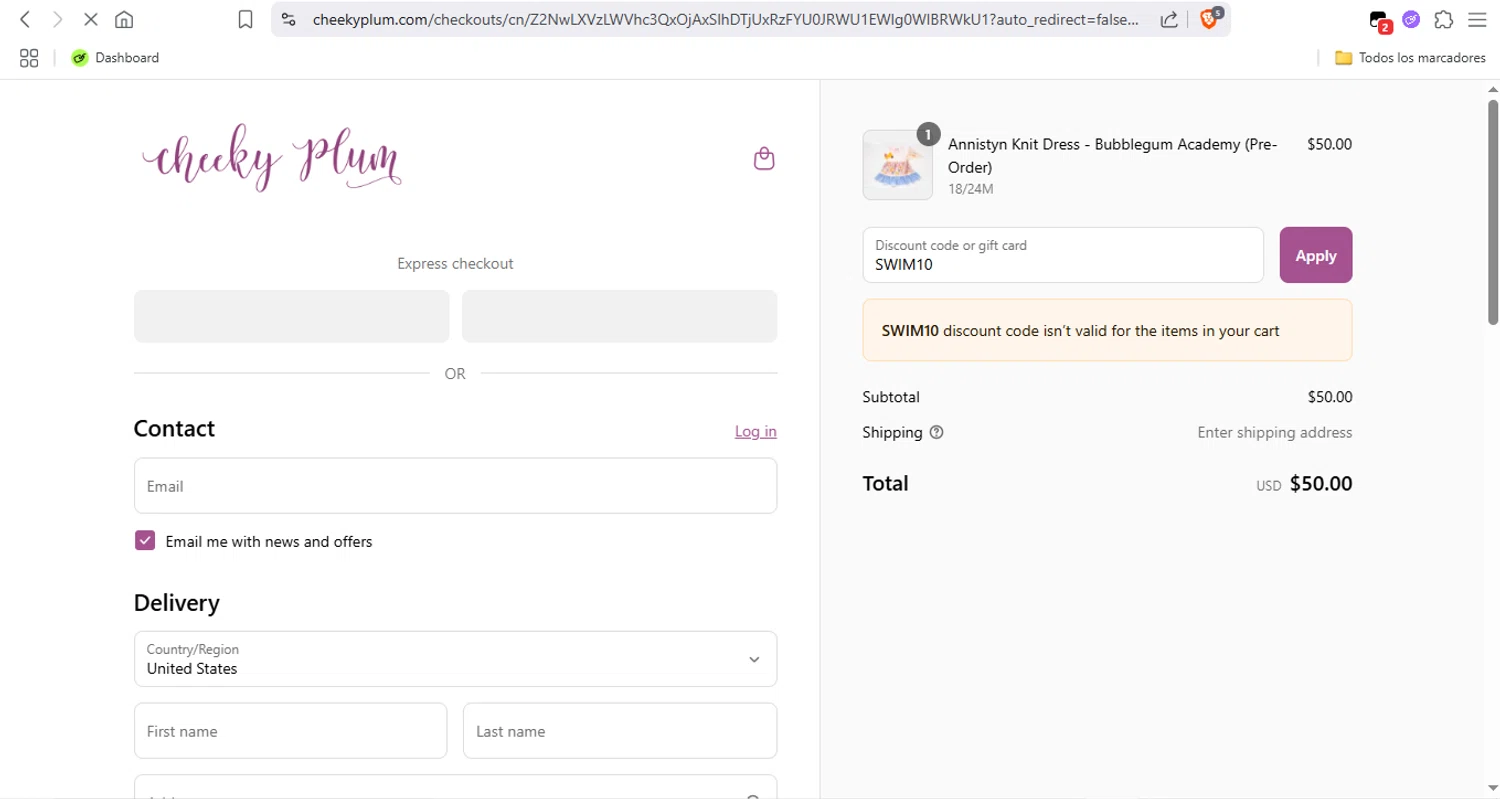
Task: Click the 18/24M size text
Action: 970,188
